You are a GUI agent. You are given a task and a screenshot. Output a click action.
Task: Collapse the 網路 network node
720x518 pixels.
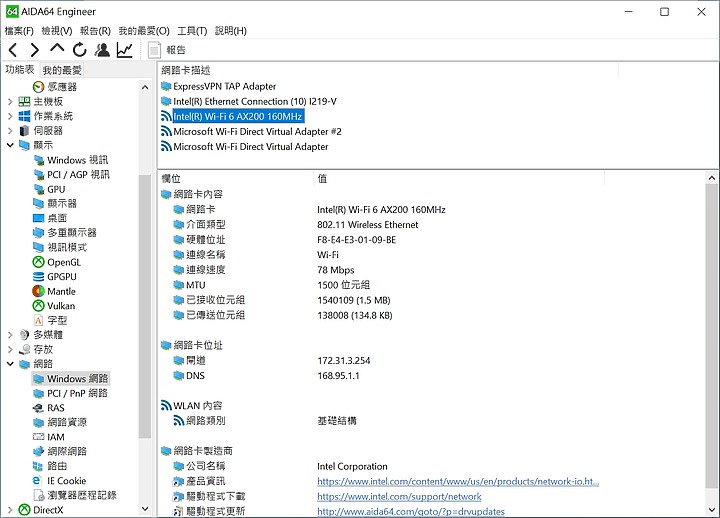click(10, 364)
